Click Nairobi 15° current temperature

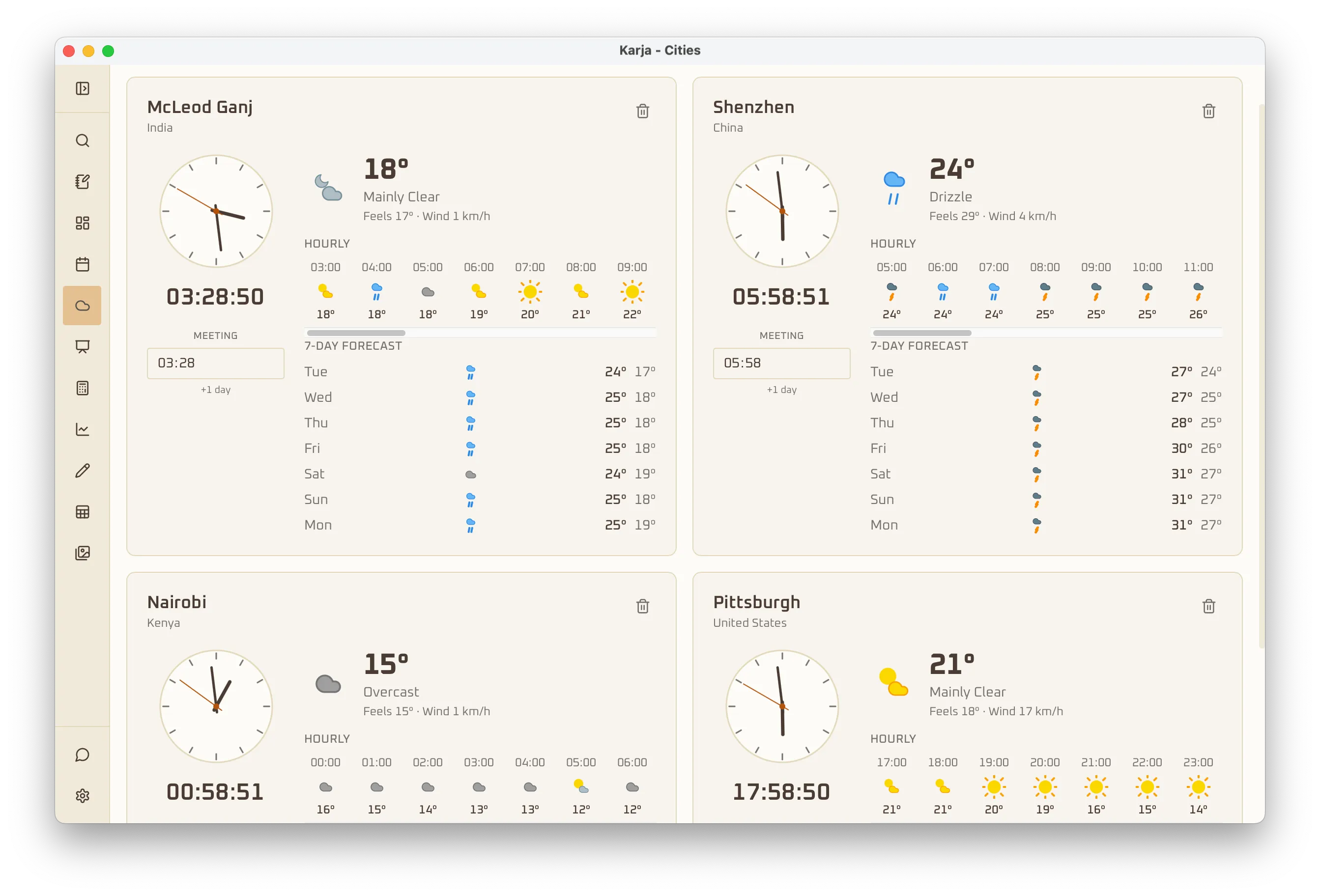tap(386, 664)
